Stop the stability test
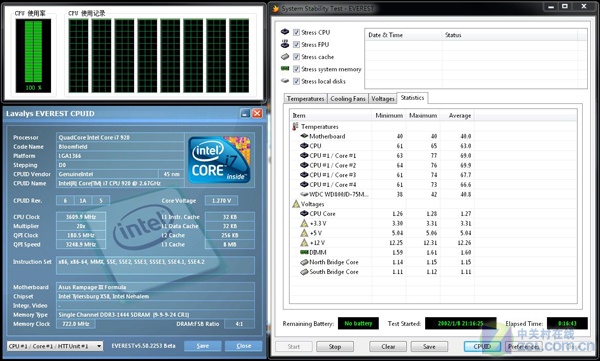 pyautogui.click(x=335, y=346)
